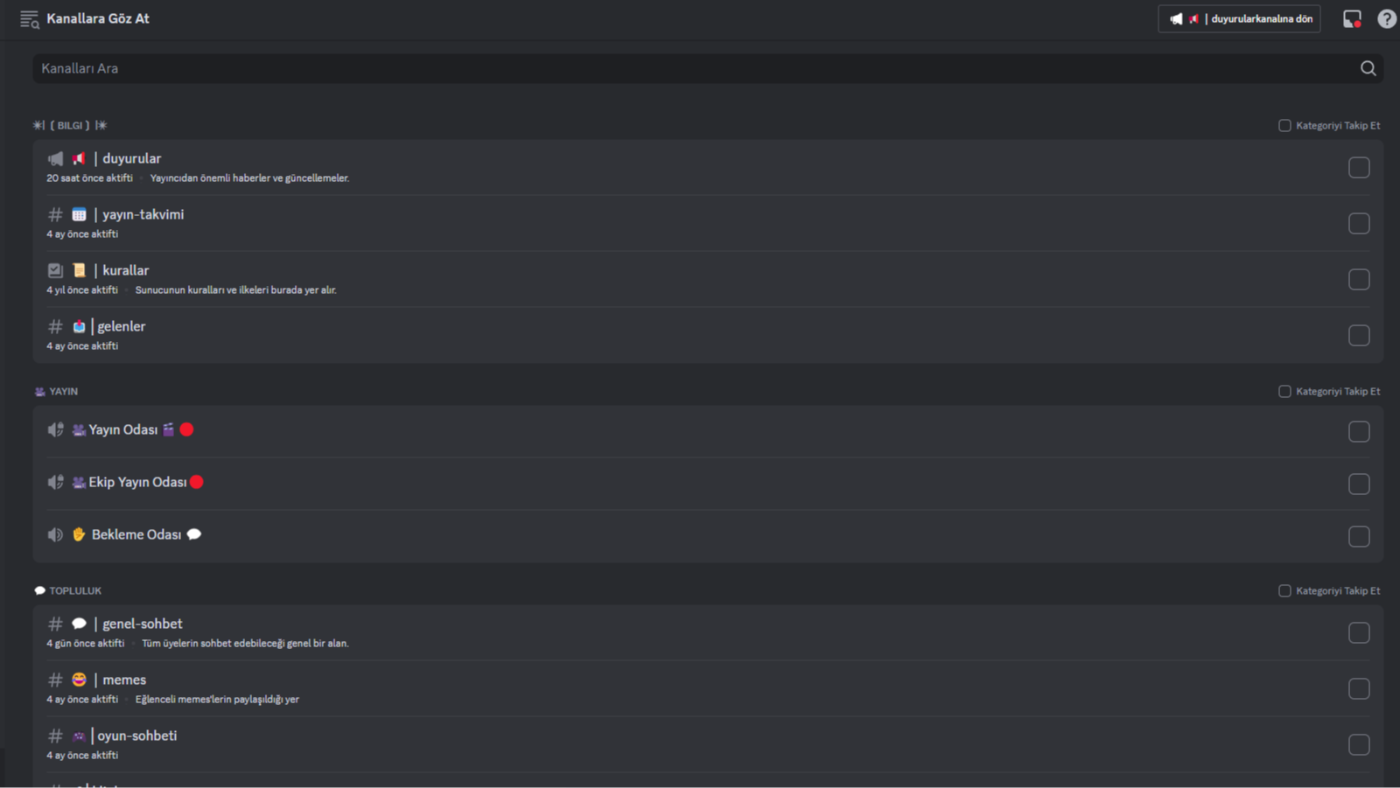The height and width of the screenshot is (788, 1400).
Task: Click the duyurular announcement megaphone icon
Action: pyautogui.click(x=56, y=159)
